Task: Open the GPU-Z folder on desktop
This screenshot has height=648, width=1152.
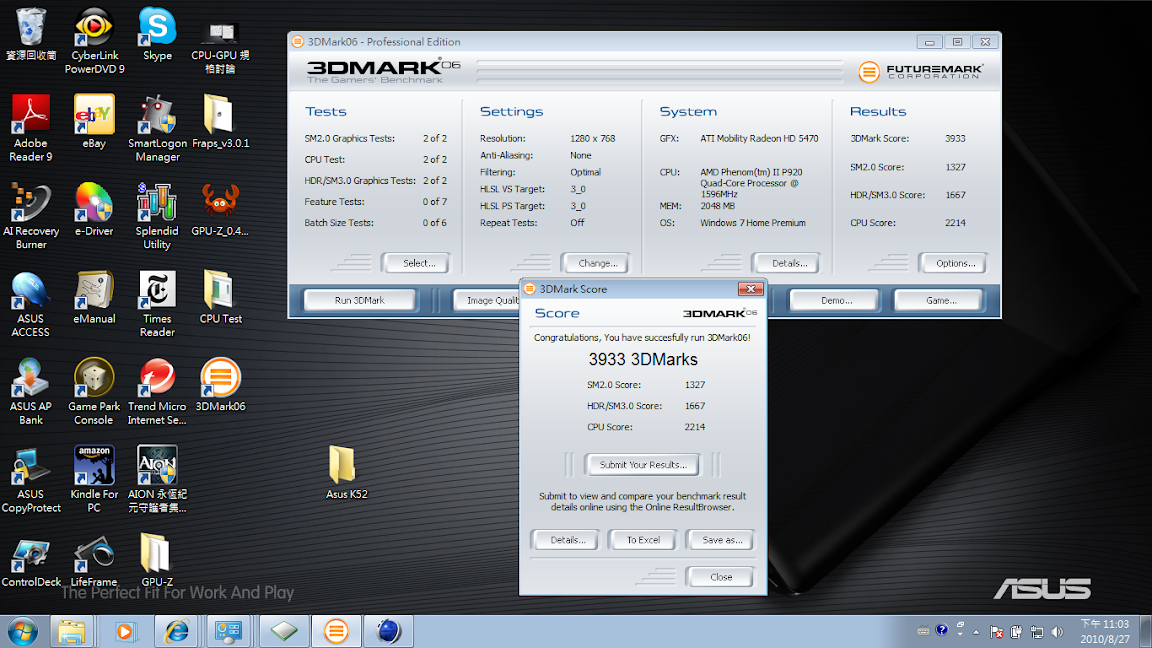Action: coord(157,562)
